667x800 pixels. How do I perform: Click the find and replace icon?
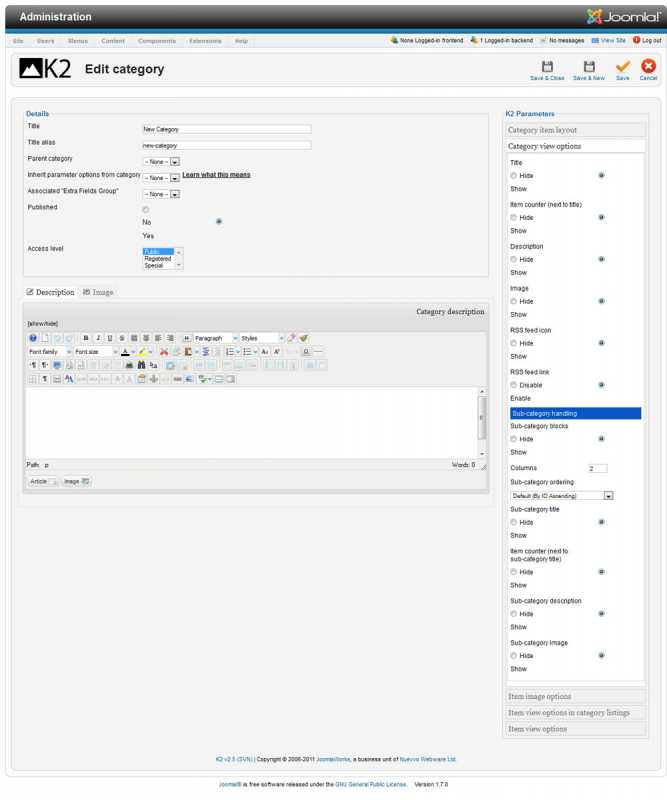click(153, 365)
